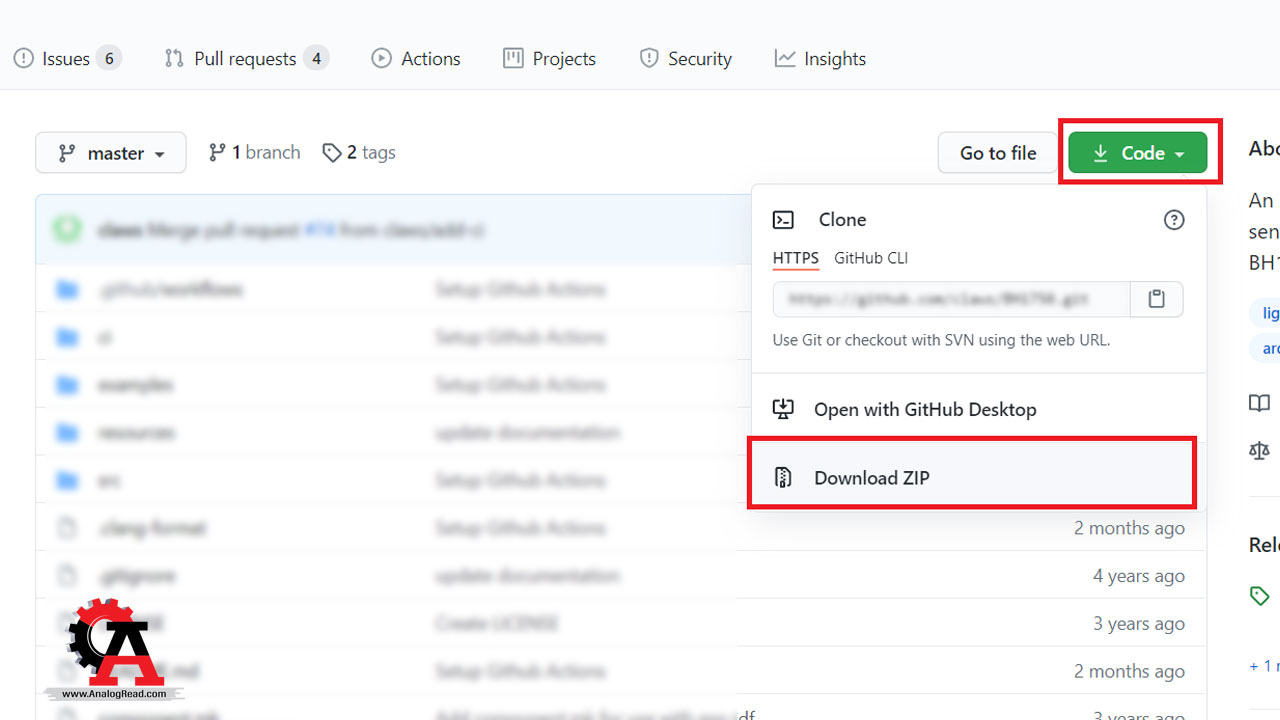Click the Clone help question mark icon
1280x720 pixels.
click(x=1174, y=220)
